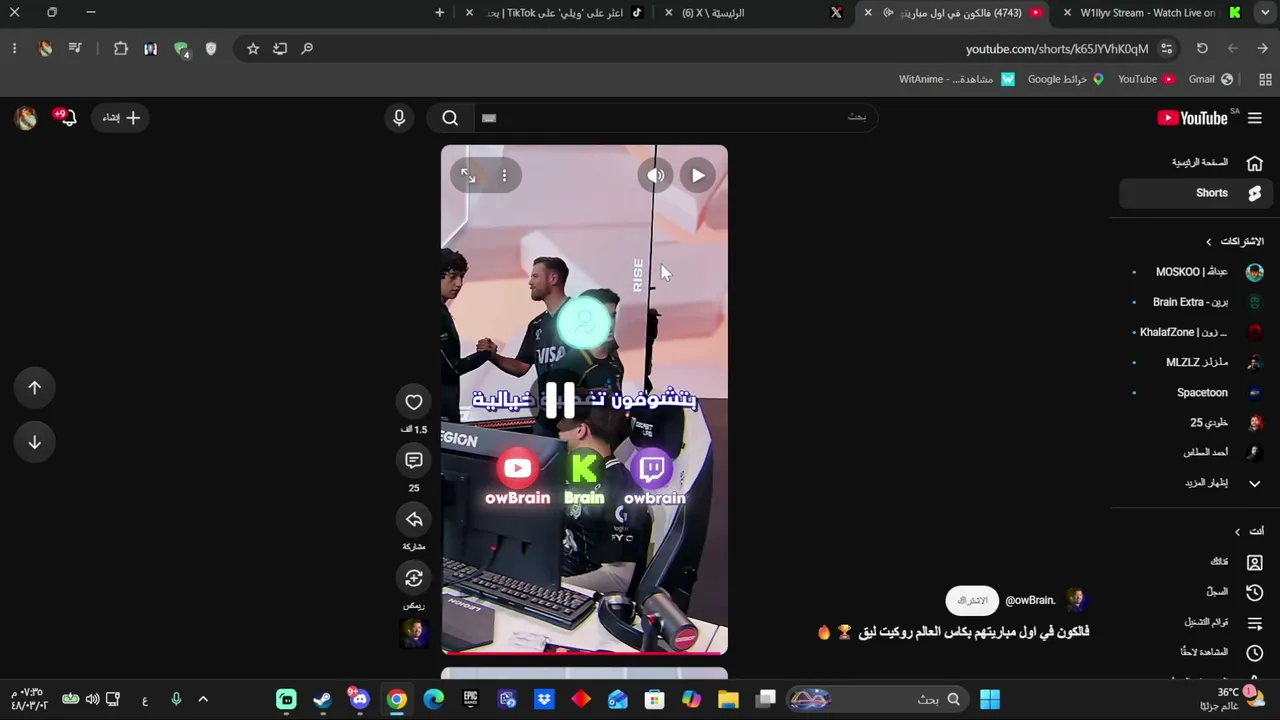Open the Brain Extra subscription channel
This screenshot has height=720, width=1280.
click(1194, 302)
